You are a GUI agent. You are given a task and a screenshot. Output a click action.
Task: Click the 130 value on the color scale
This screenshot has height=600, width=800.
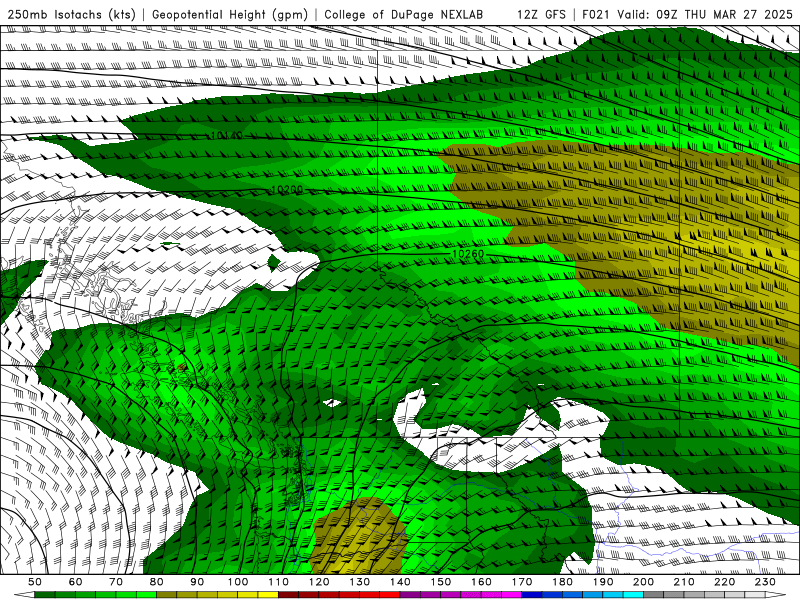pyautogui.click(x=360, y=582)
